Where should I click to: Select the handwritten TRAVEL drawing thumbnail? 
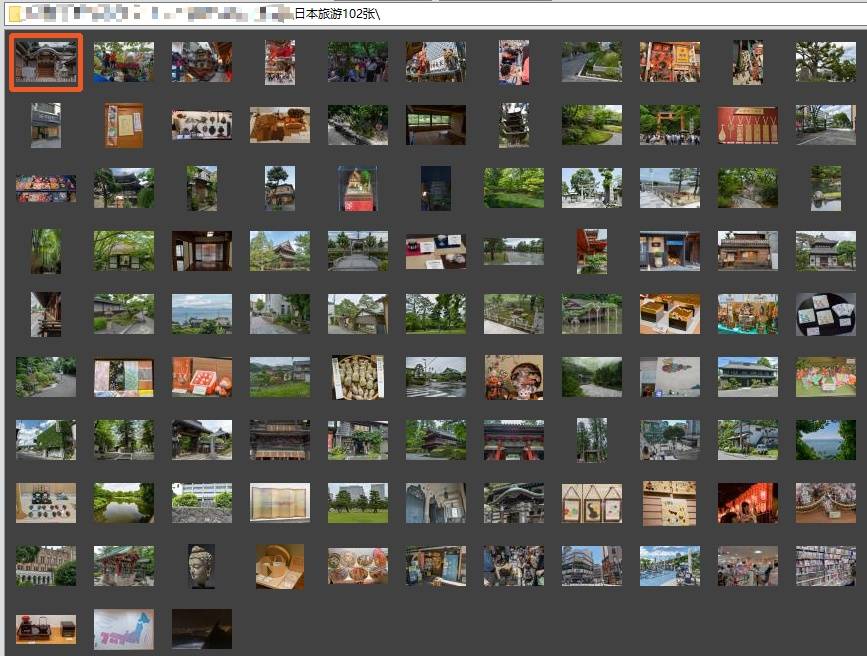pyautogui.click(x=123, y=629)
